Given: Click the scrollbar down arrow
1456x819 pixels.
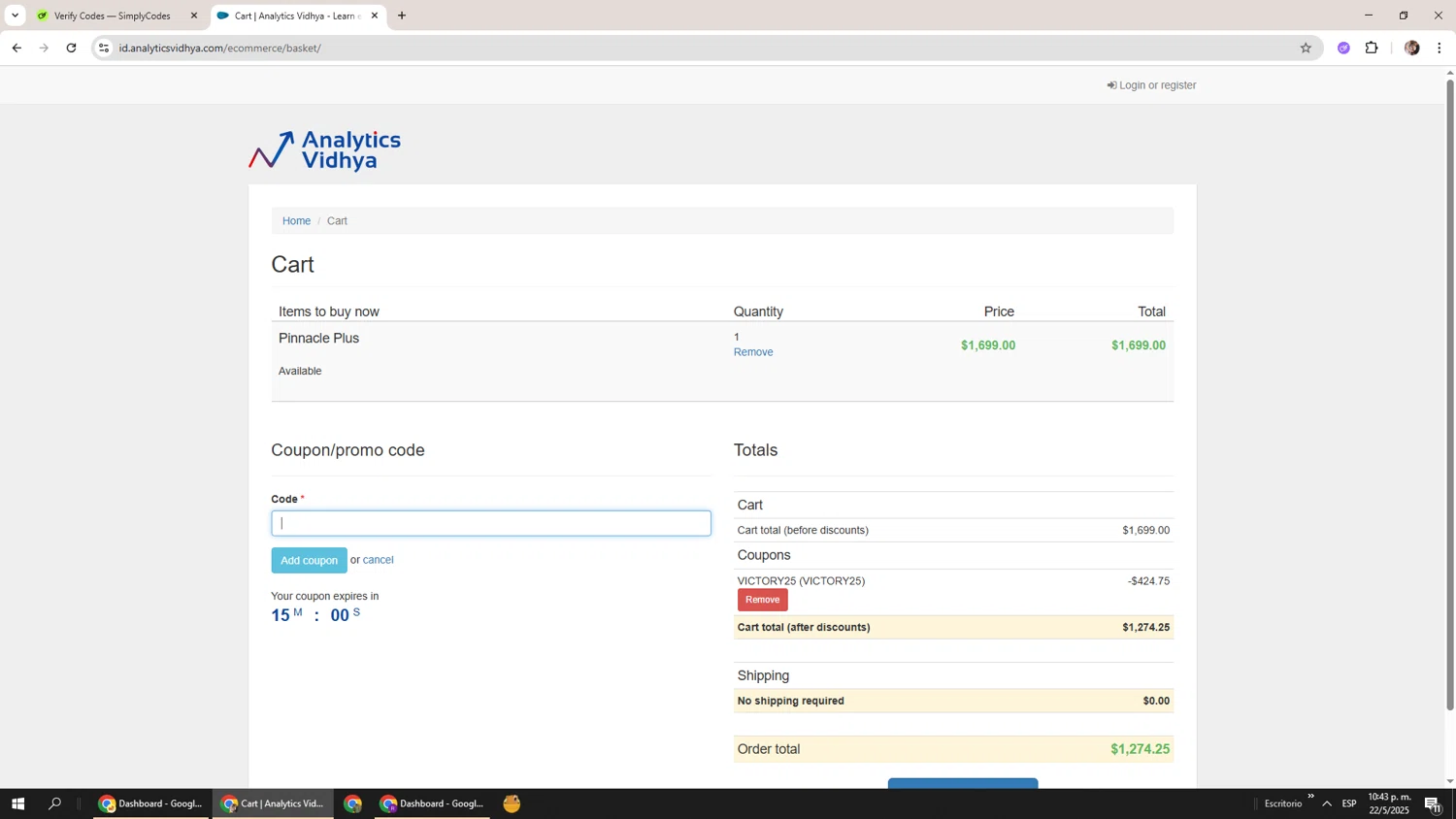Looking at the screenshot, I should 1450,781.
